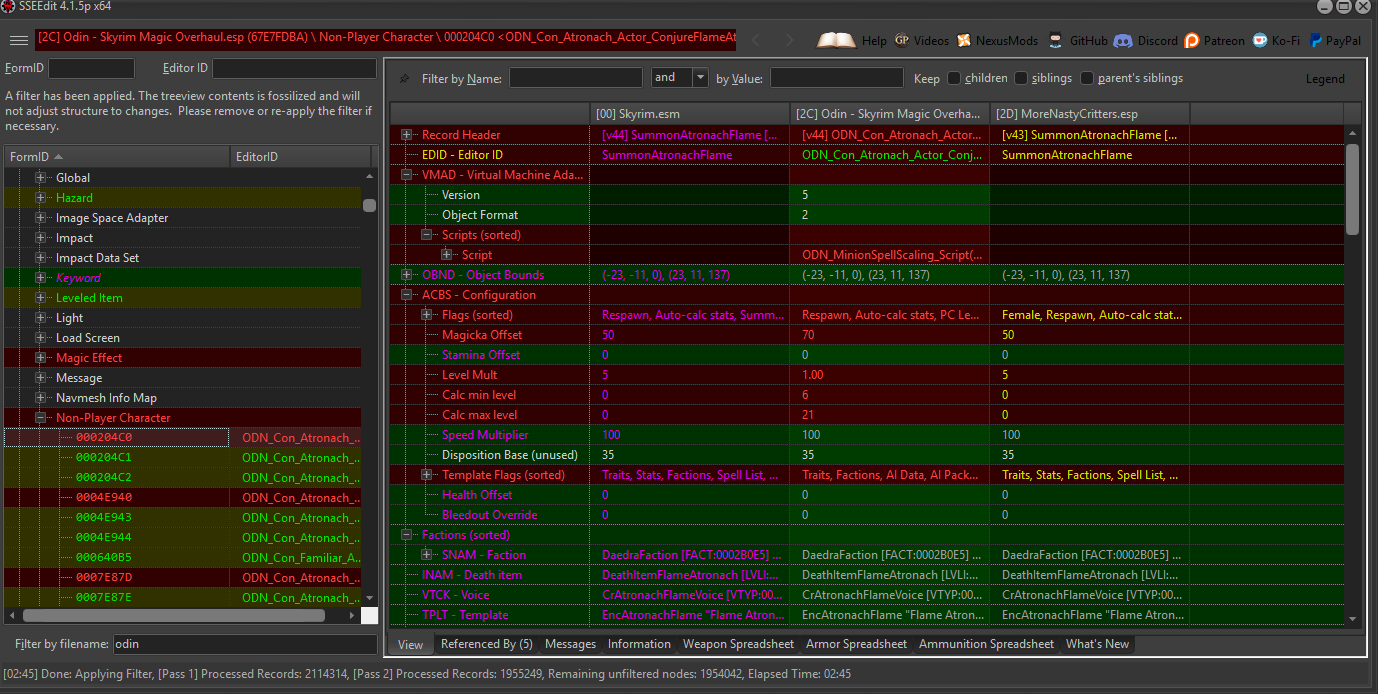1378x694 pixels.
Task: Open the What's New tab
Action: click(1097, 644)
